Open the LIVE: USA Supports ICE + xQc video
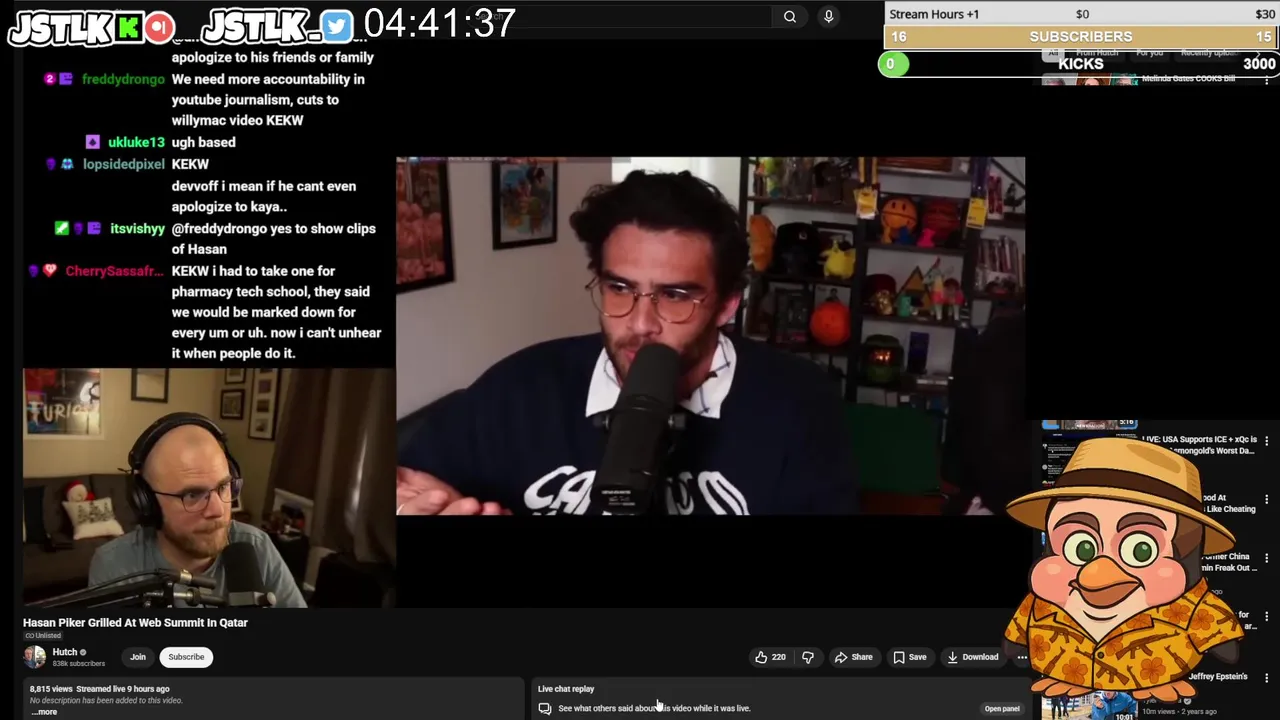 pyautogui.click(x=1198, y=445)
